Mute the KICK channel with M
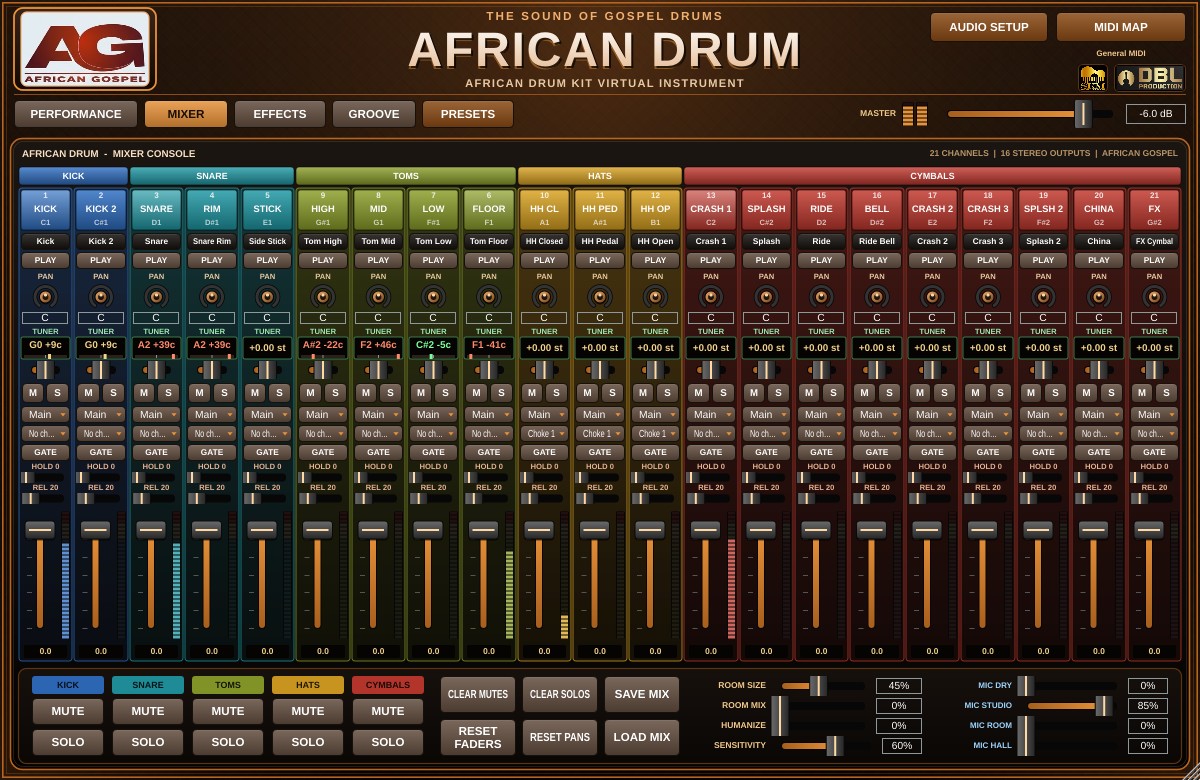The height and width of the screenshot is (780, 1200). point(33,393)
